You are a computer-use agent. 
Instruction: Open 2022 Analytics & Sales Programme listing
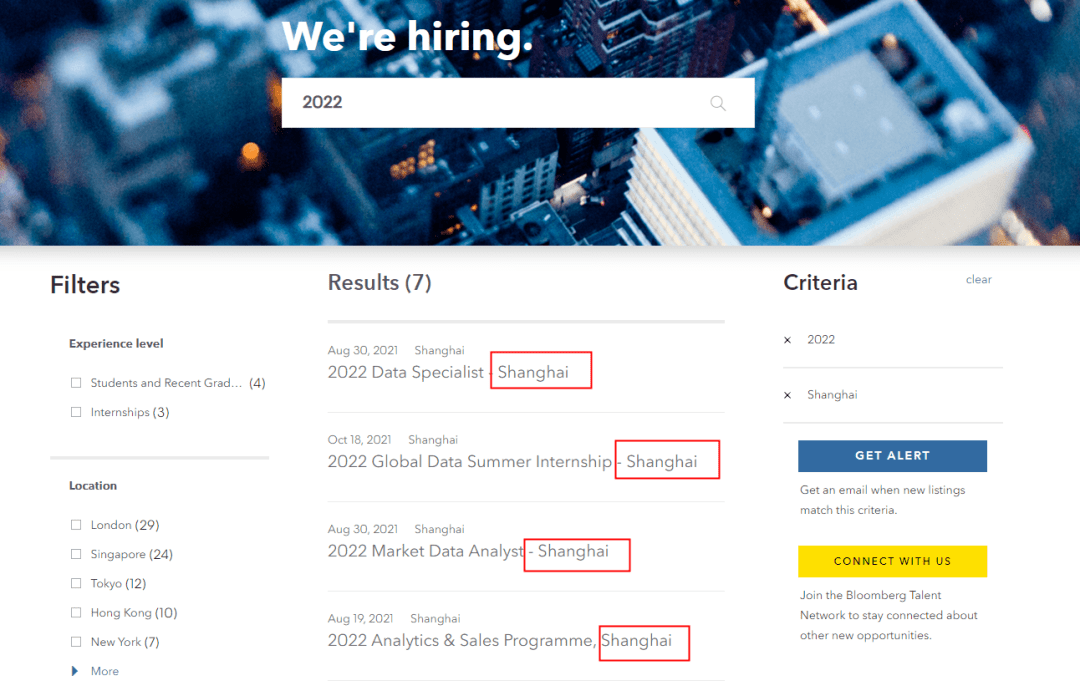(462, 640)
